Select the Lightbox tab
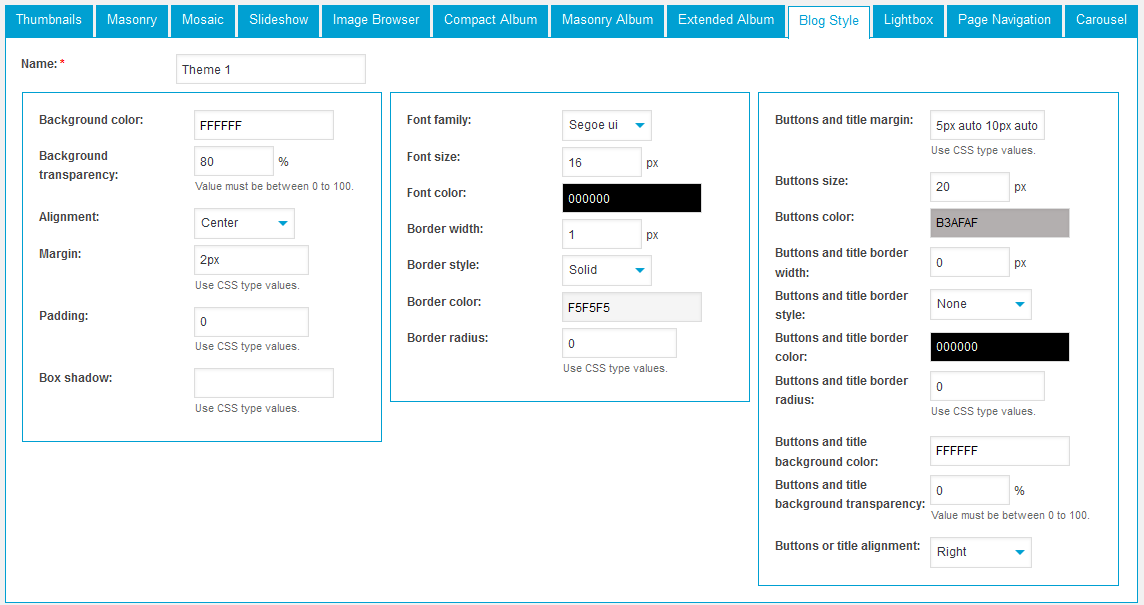The image size is (1144, 605). pyautogui.click(x=908, y=20)
